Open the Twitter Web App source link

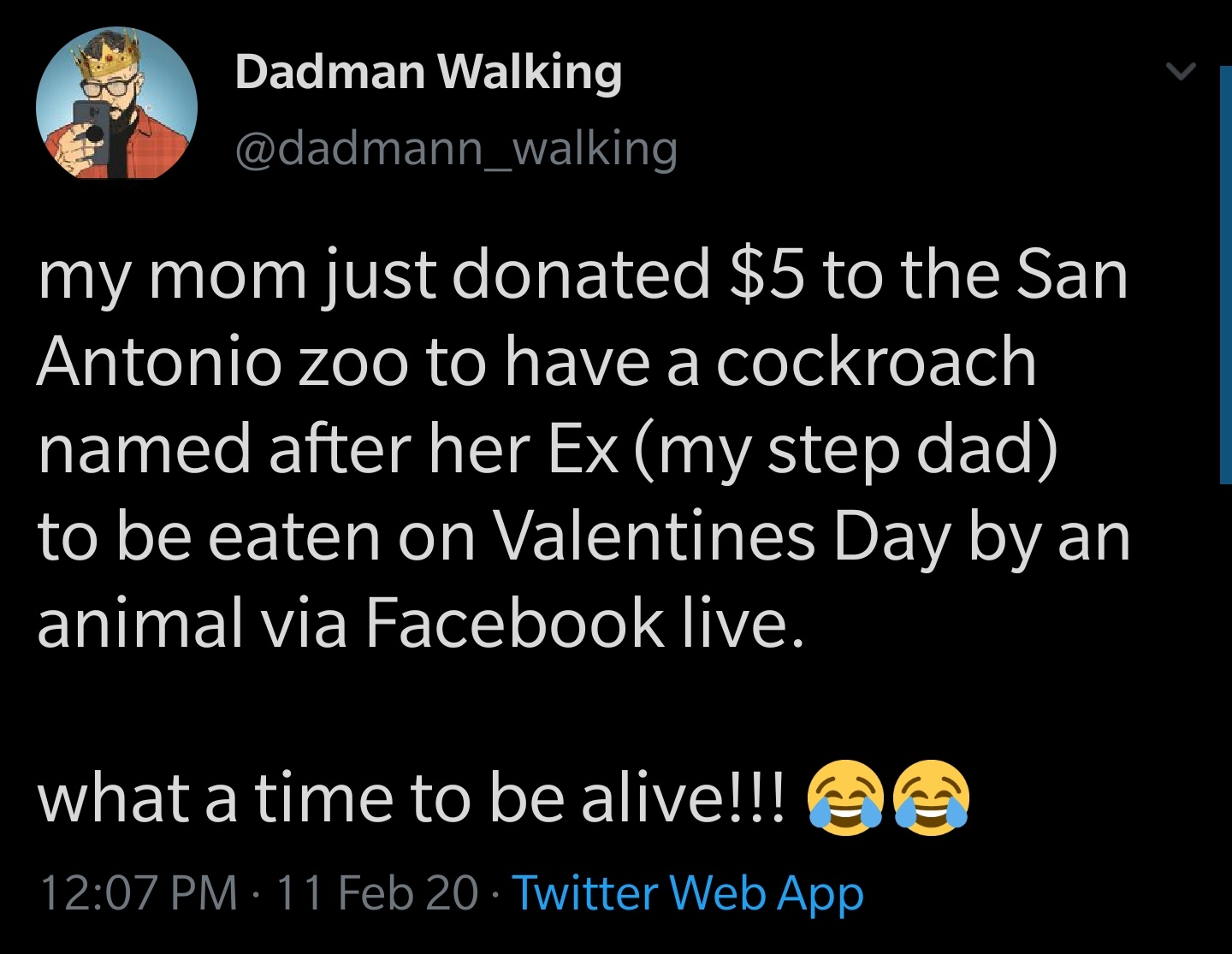[x=688, y=892]
